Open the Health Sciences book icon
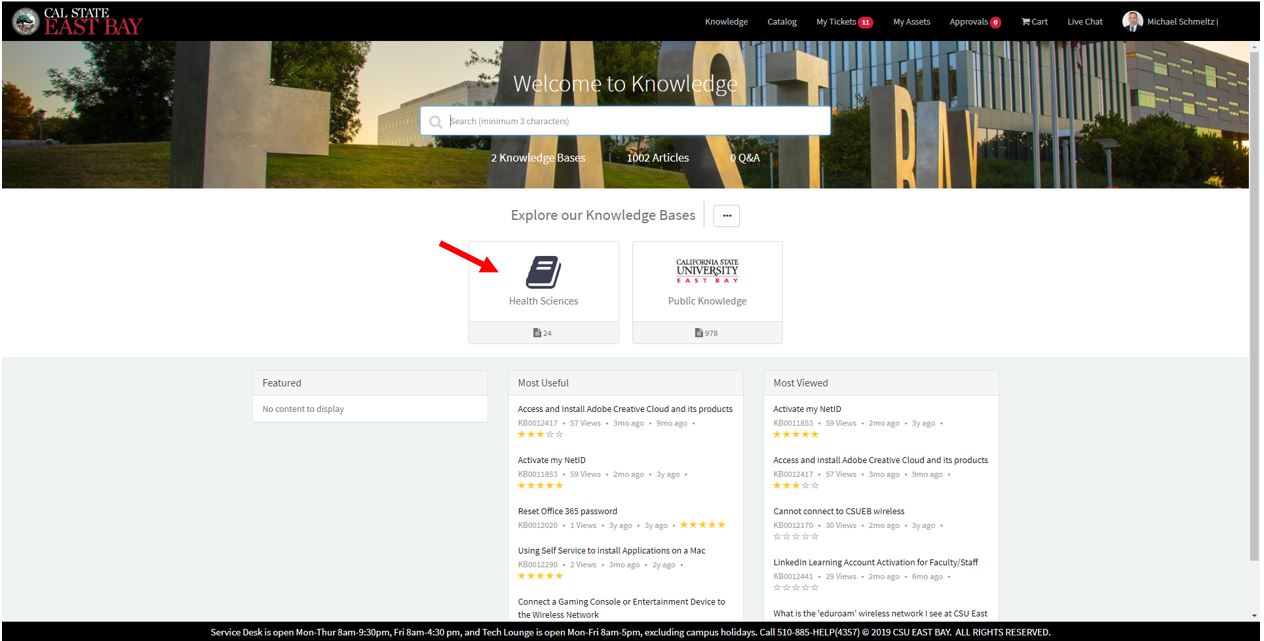This screenshot has height=641, width=1264. 543,272
